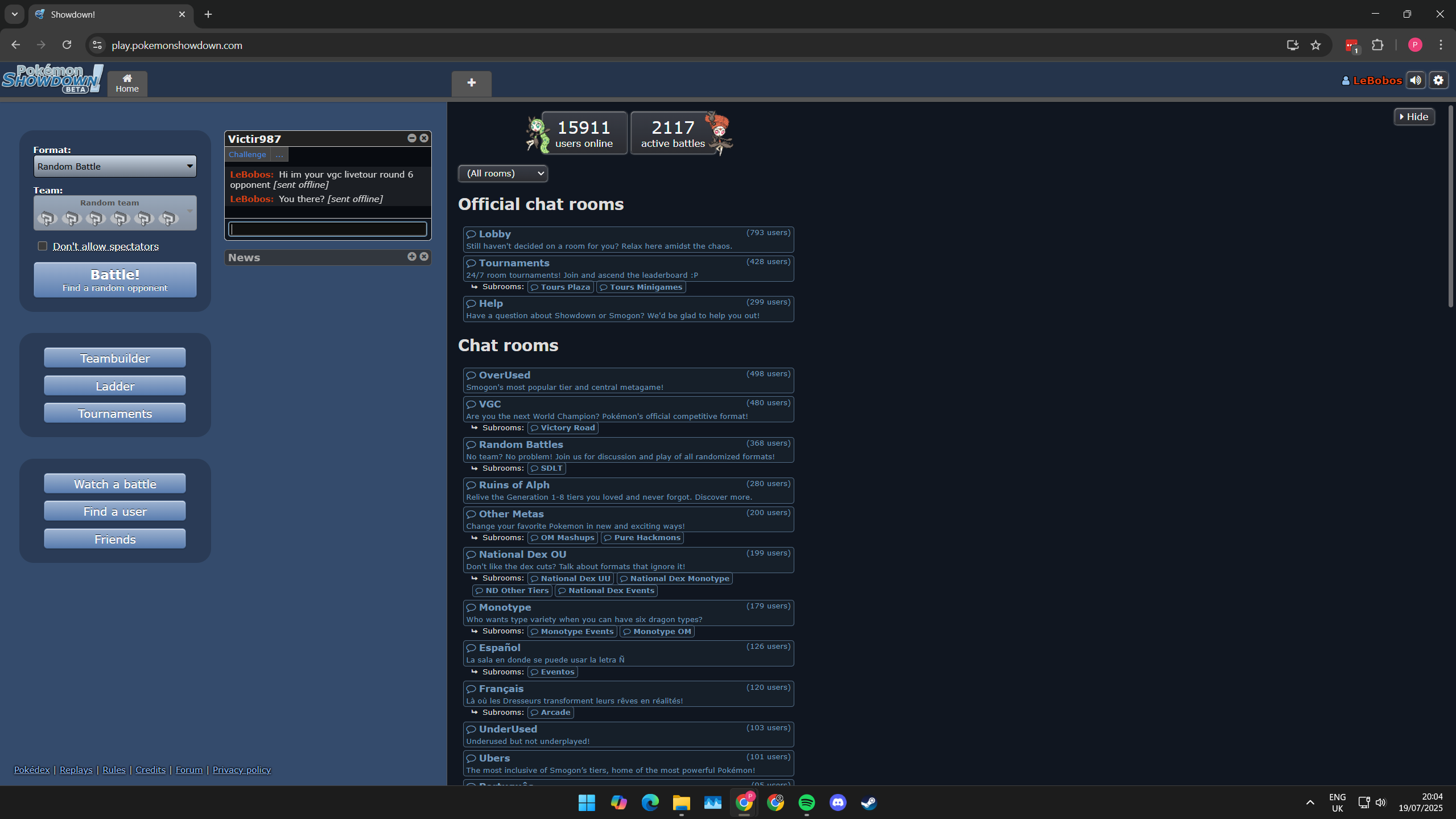Open the Teambuilder

click(x=115, y=358)
